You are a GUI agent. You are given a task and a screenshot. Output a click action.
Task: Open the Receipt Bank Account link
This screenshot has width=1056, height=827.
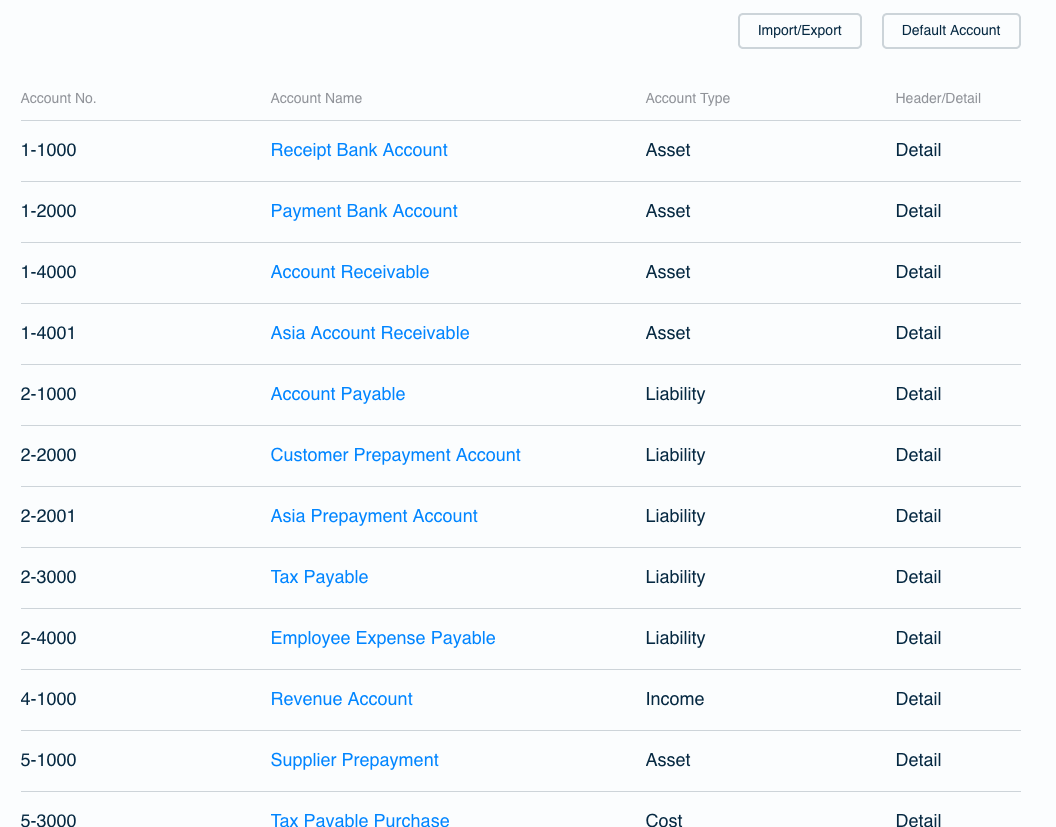pos(359,150)
